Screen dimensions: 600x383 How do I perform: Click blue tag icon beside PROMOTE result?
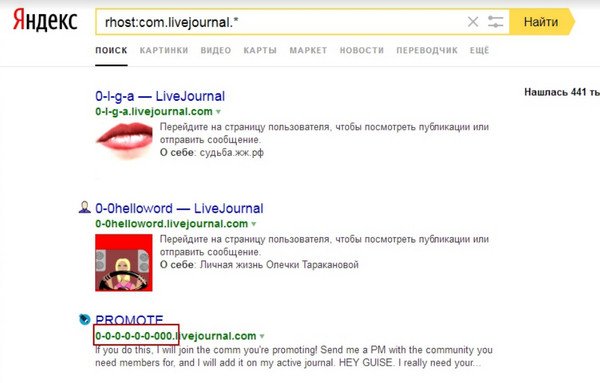(x=84, y=319)
